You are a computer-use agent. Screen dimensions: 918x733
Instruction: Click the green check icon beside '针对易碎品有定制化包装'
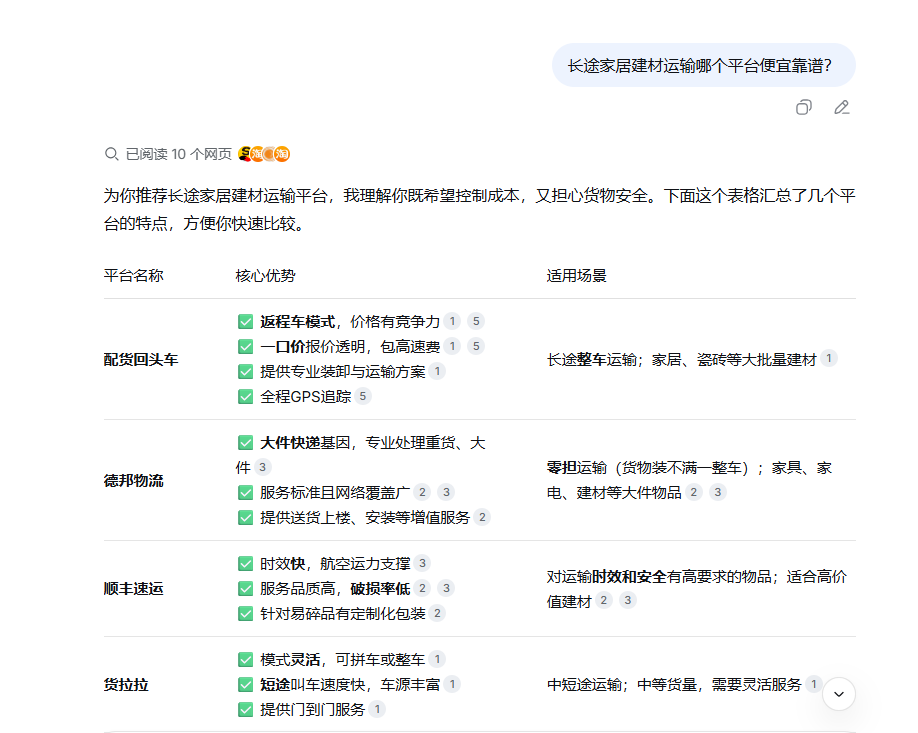[245, 614]
